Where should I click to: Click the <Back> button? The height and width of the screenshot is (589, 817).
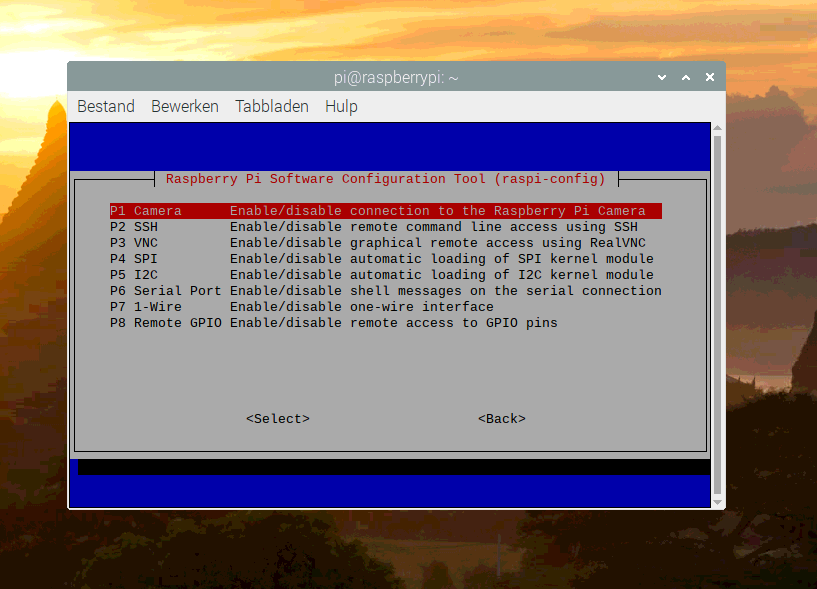pyautogui.click(x=502, y=419)
